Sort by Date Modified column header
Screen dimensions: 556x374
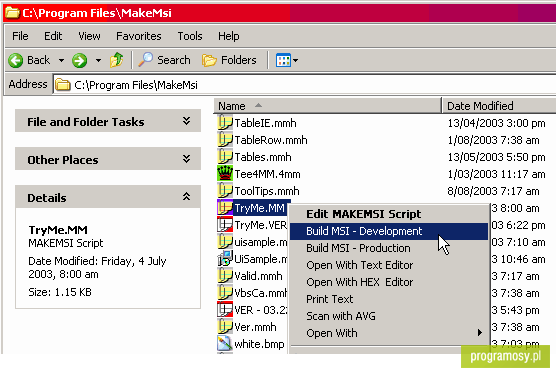coord(499,106)
